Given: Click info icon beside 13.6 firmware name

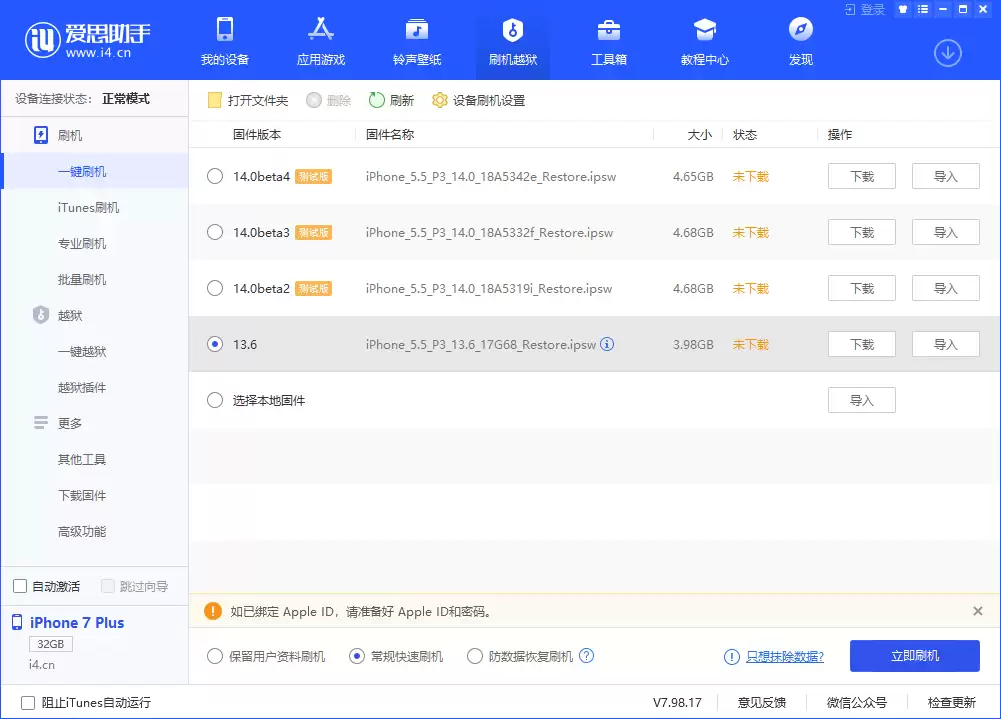Looking at the screenshot, I should [x=607, y=344].
